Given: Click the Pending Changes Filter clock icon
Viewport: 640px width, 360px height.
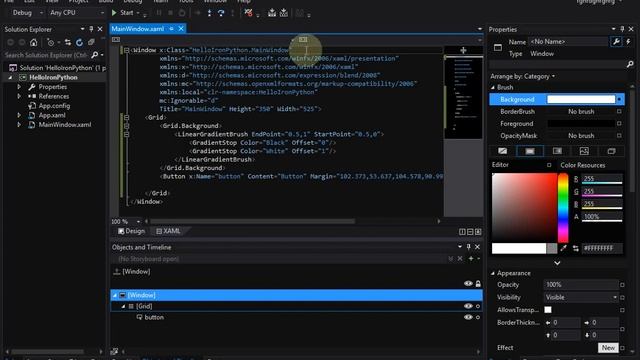Looking at the screenshot, I should click(x=51, y=42).
